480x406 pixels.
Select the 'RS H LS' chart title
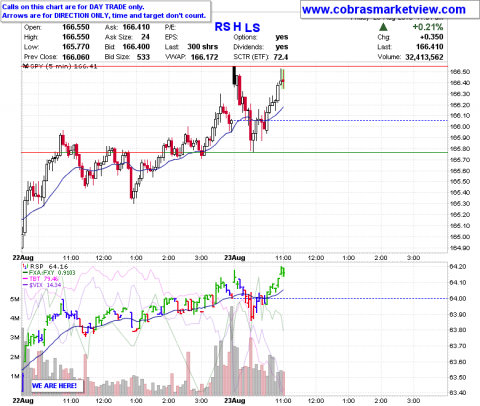tap(237, 27)
